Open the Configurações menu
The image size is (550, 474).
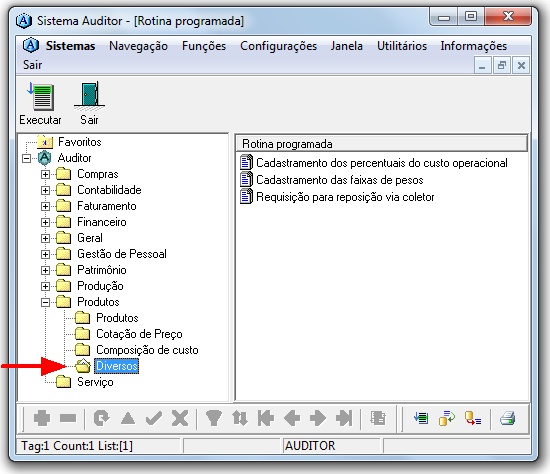pyautogui.click(x=278, y=46)
